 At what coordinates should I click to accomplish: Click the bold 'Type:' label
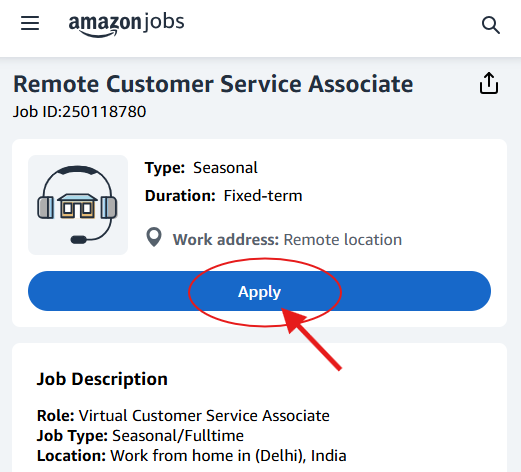[165, 168]
